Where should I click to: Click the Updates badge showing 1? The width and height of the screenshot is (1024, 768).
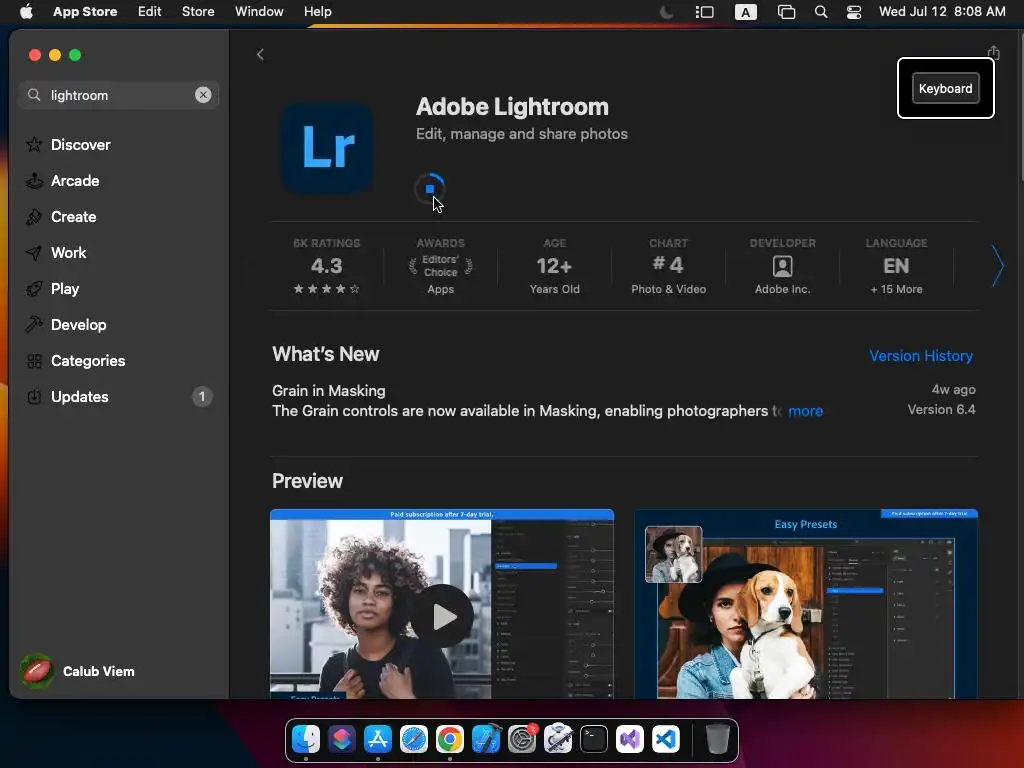pyautogui.click(x=202, y=396)
